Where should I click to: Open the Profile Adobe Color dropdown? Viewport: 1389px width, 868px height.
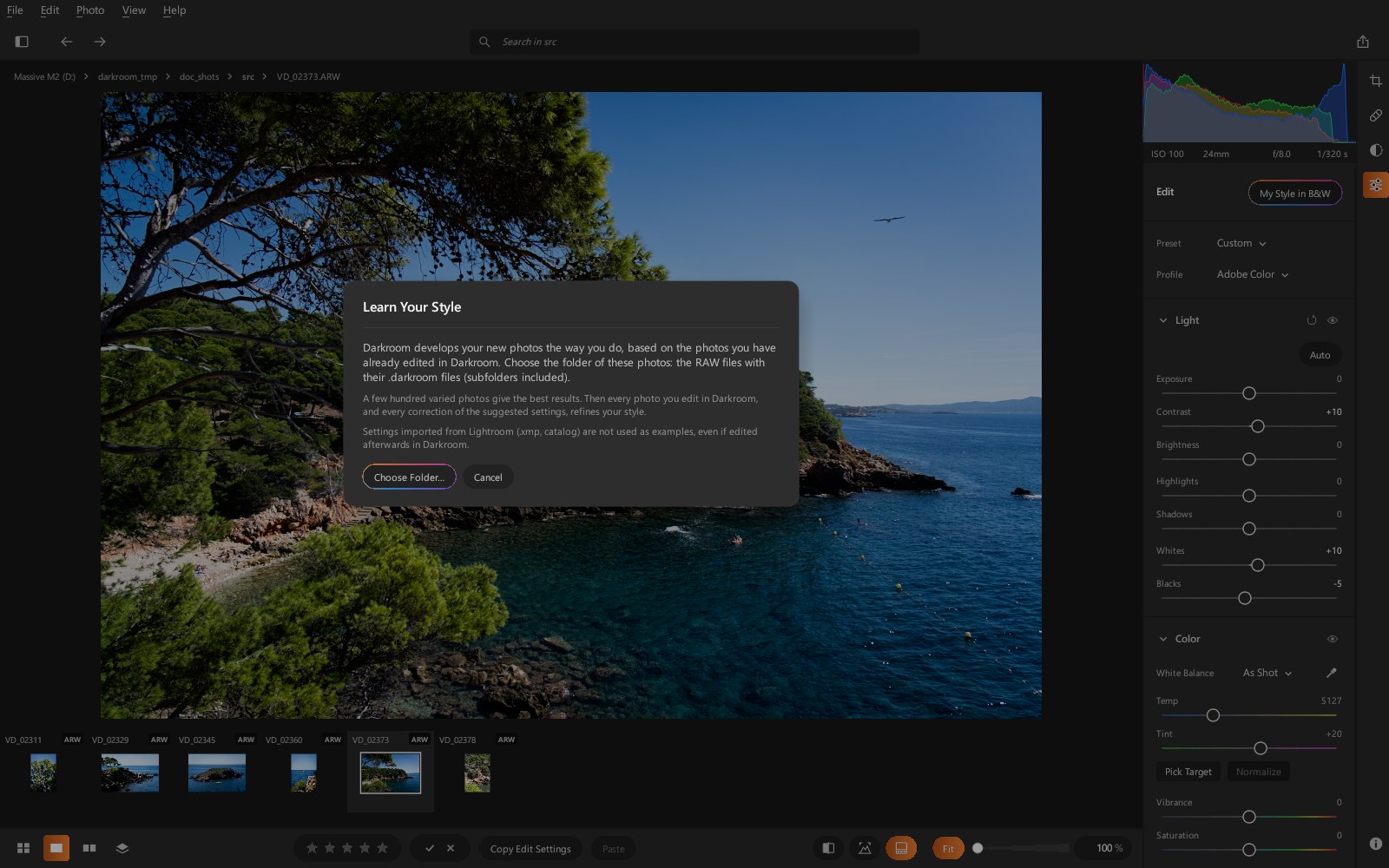pyautogui.click(x=1253, y=274)
